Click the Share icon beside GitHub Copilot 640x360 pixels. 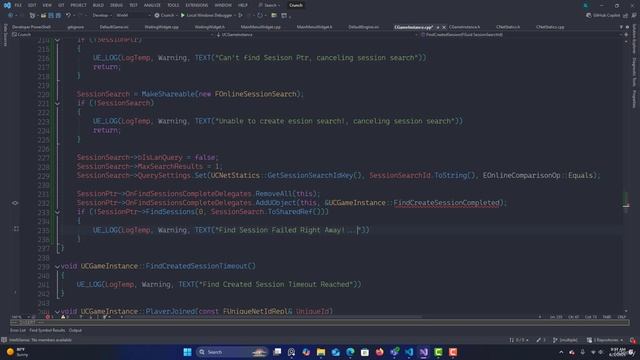tap(626, 16)
